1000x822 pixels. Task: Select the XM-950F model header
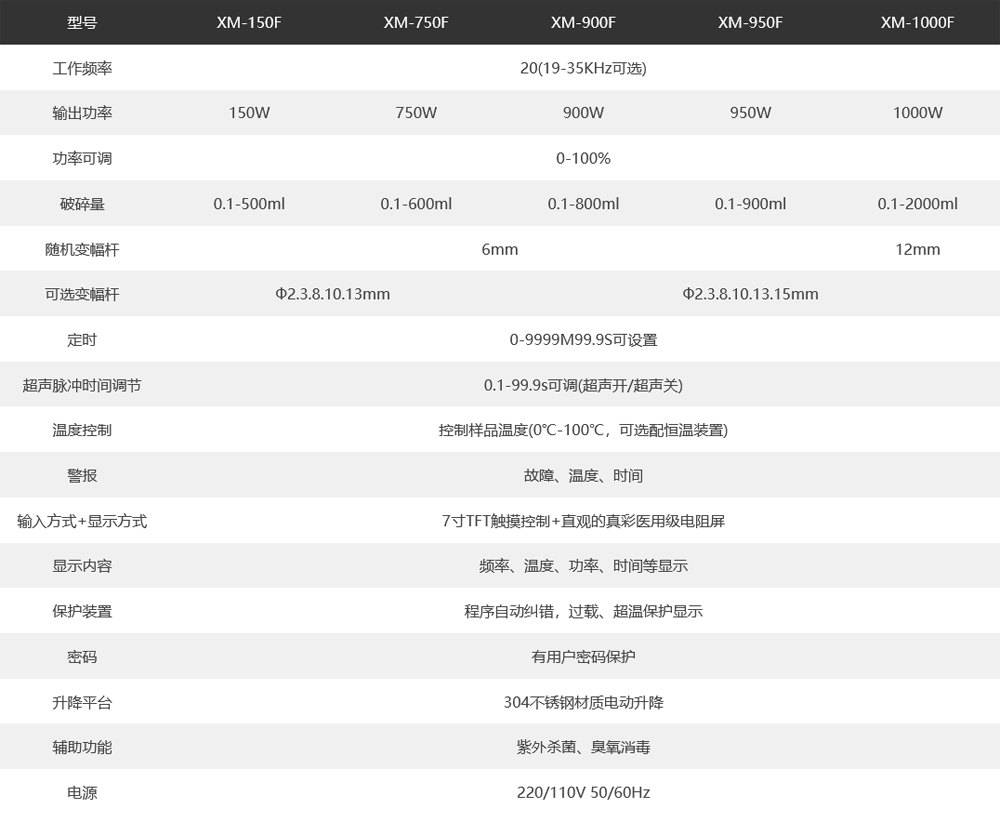[750, 22]
